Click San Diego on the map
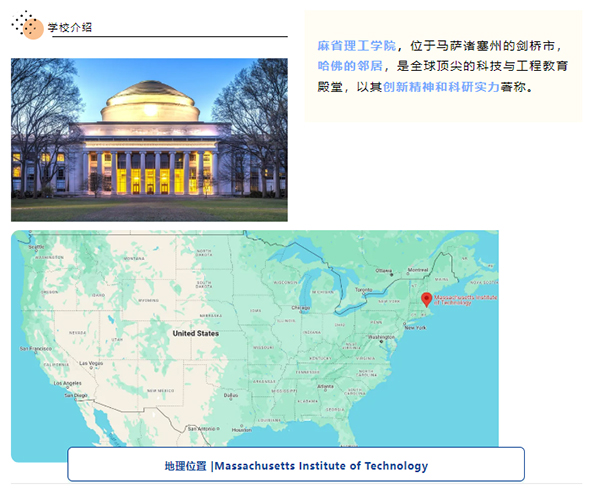 [76, 395]
